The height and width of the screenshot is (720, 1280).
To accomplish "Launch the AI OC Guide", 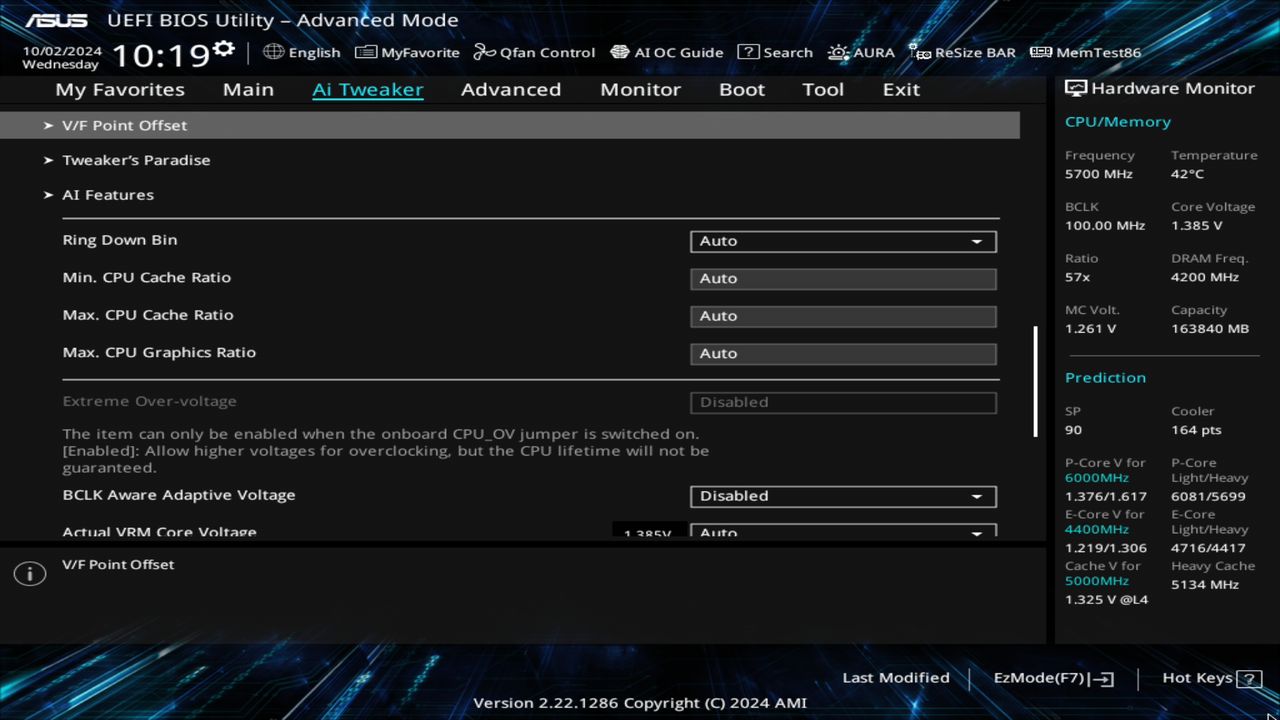I will click(667, 52).
